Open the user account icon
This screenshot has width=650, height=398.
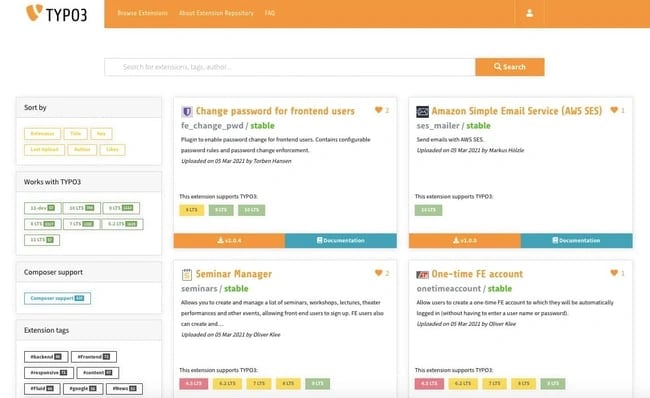(529, 13)
